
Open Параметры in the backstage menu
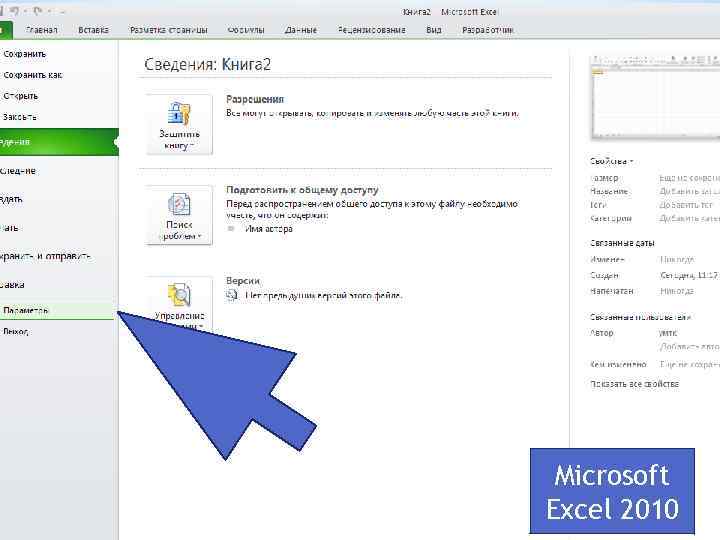[x=57, y=310]
